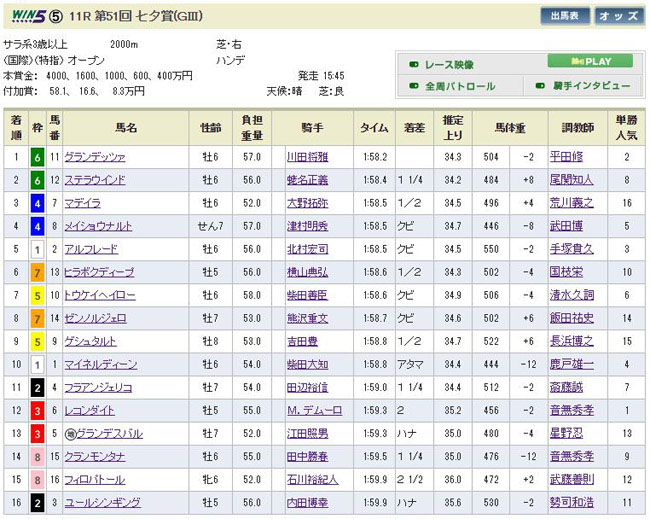Open the 騎手インタビュー jockey interview
The width and height of the screenshot is (650, 519).
coord(588,86)
